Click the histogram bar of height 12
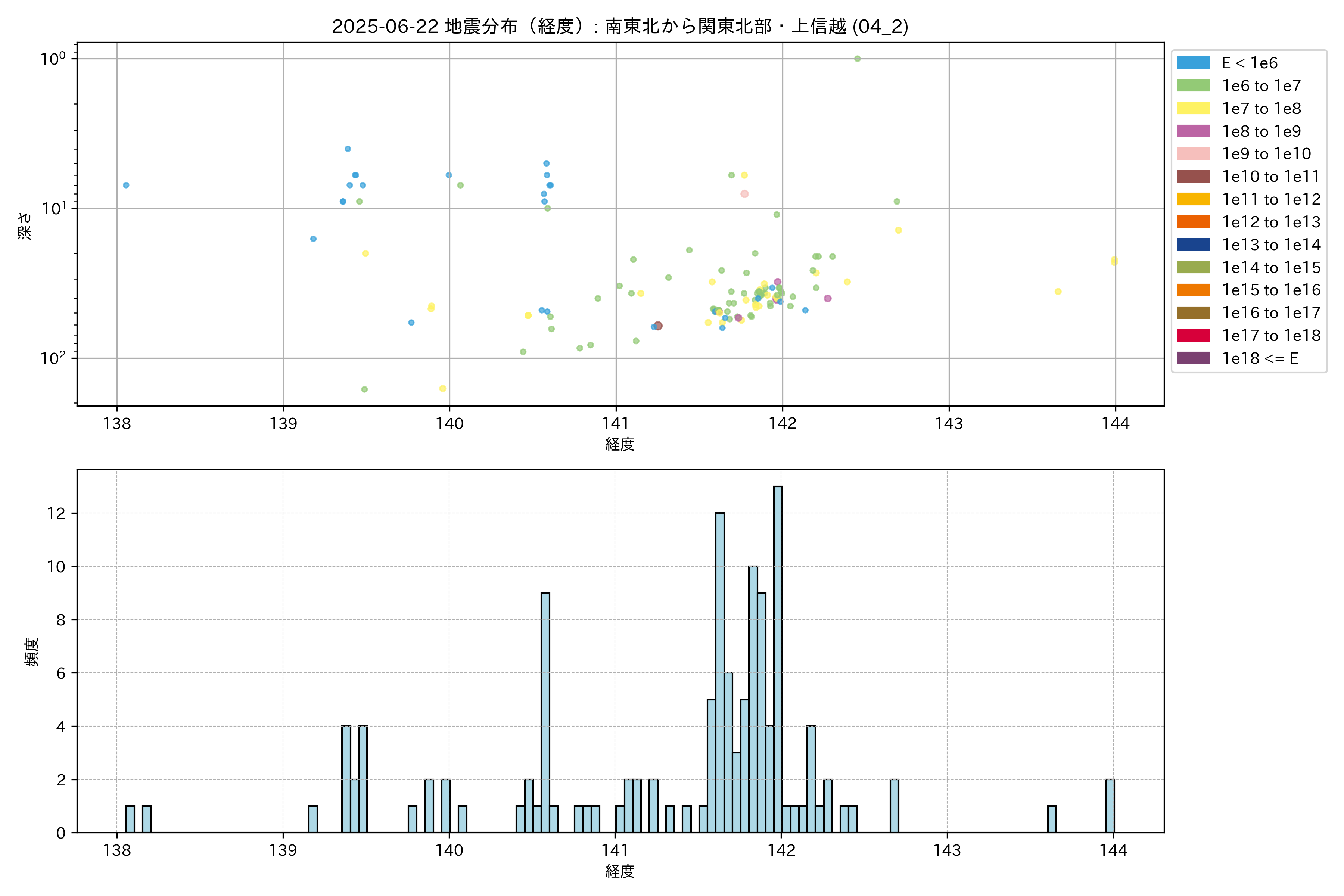Screen dimensions: 1344x896 tap(720, 672)
